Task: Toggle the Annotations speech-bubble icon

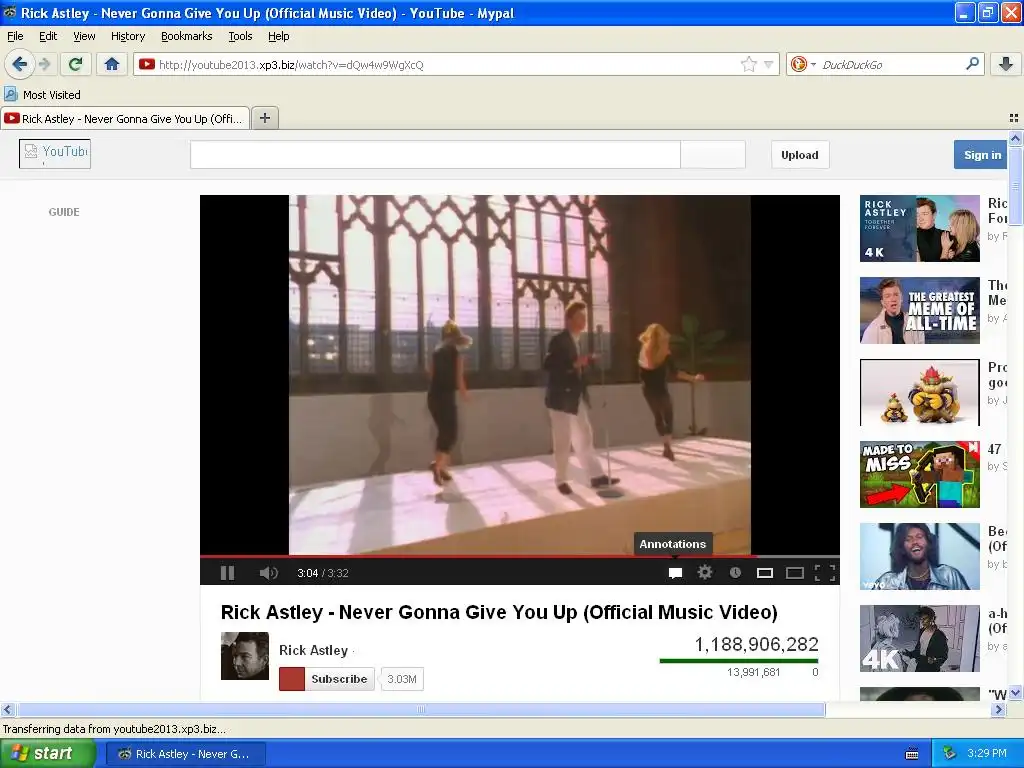Action: point(675,573)
